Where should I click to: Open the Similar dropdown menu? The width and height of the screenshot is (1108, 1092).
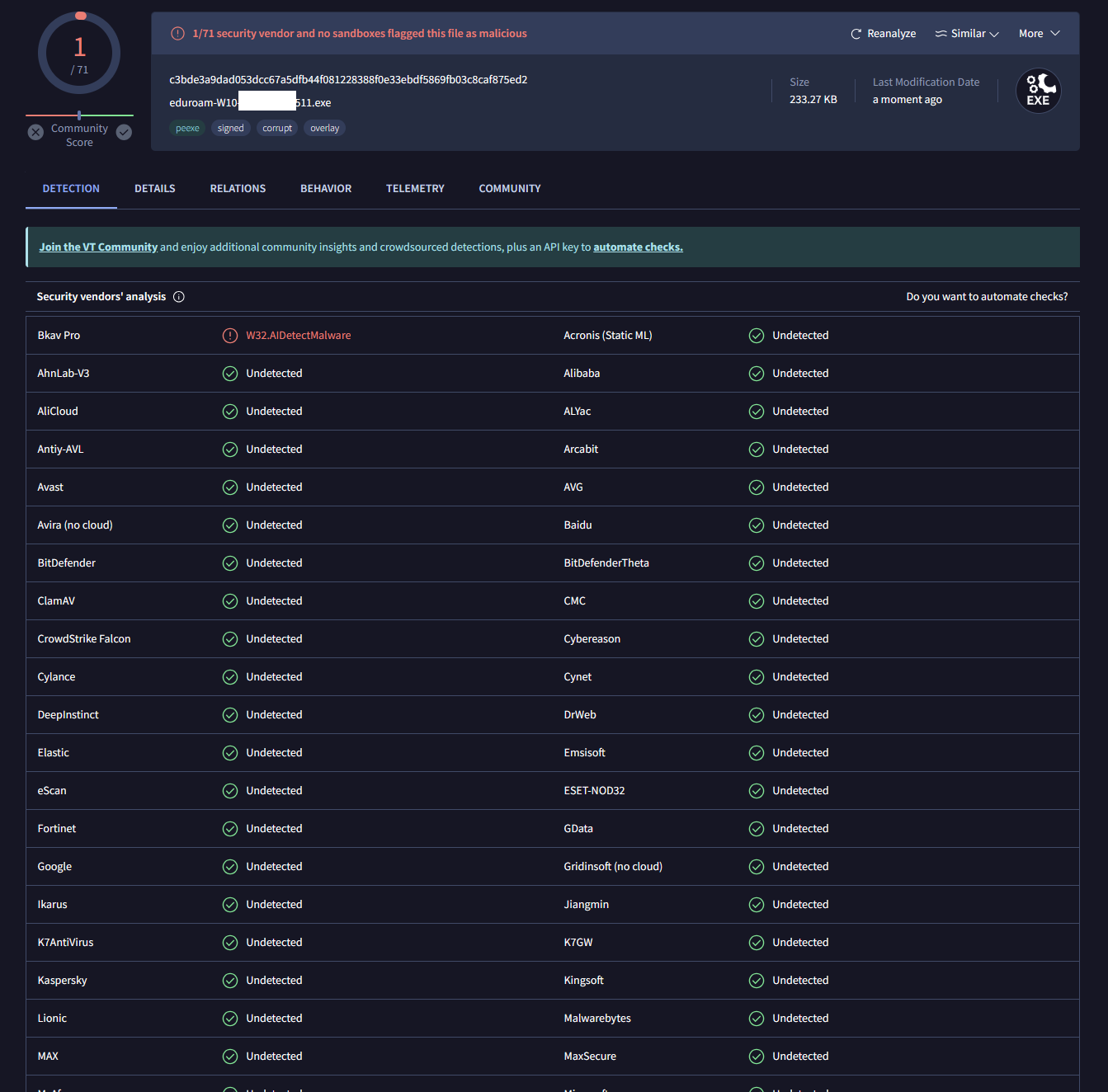[967, 34]
